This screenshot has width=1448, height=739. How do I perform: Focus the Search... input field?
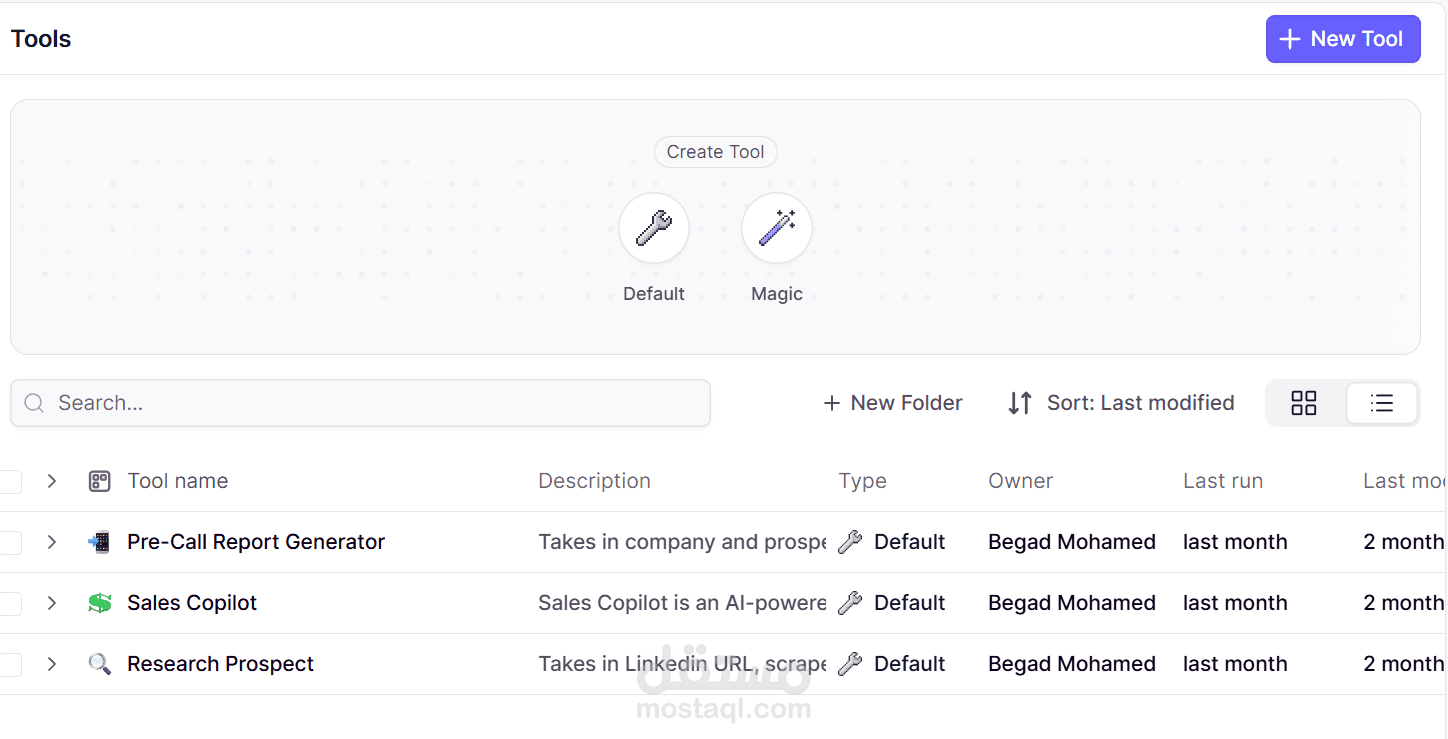[380, 403]
